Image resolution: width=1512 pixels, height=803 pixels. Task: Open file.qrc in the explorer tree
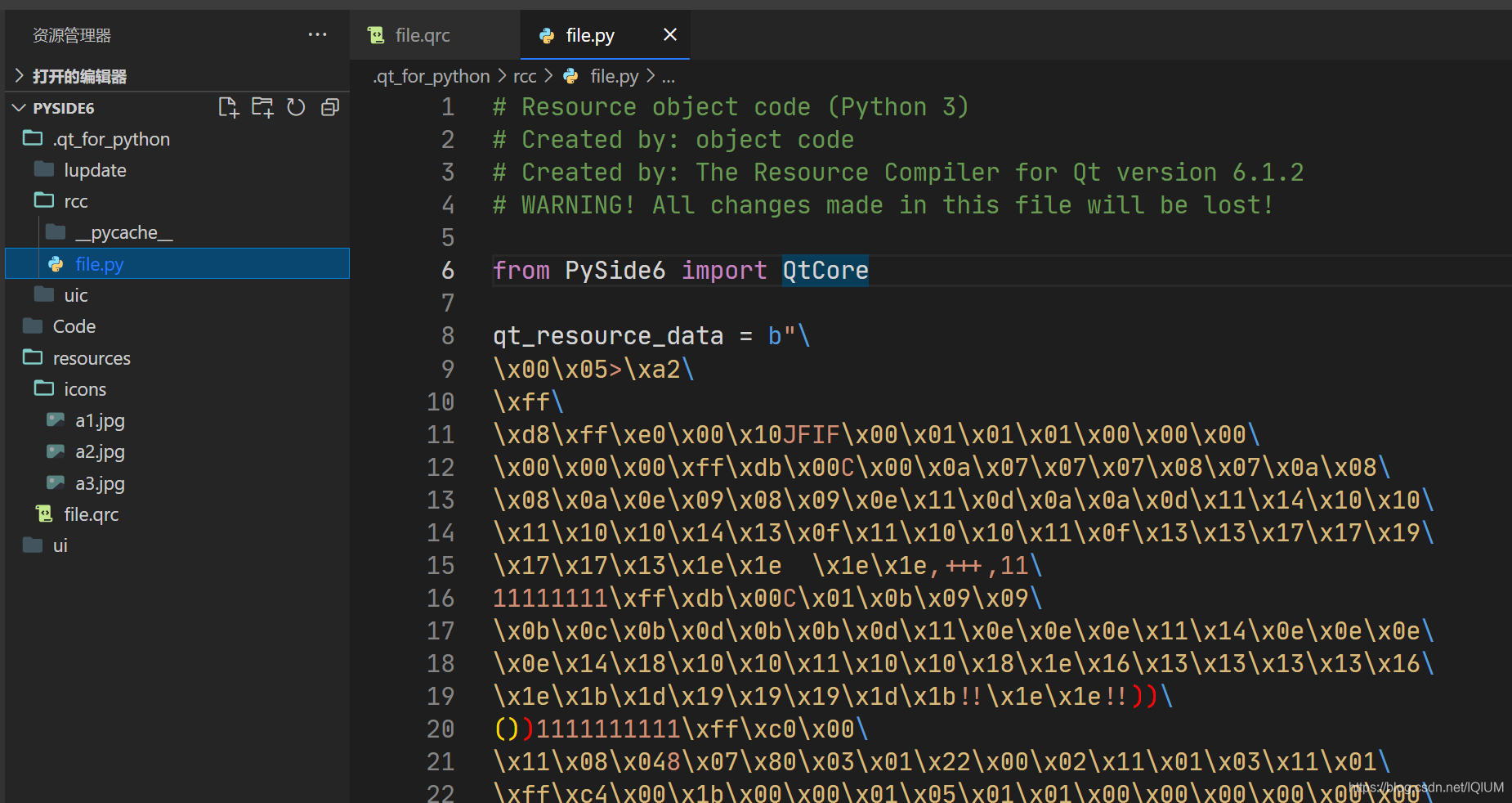[177, 514]
